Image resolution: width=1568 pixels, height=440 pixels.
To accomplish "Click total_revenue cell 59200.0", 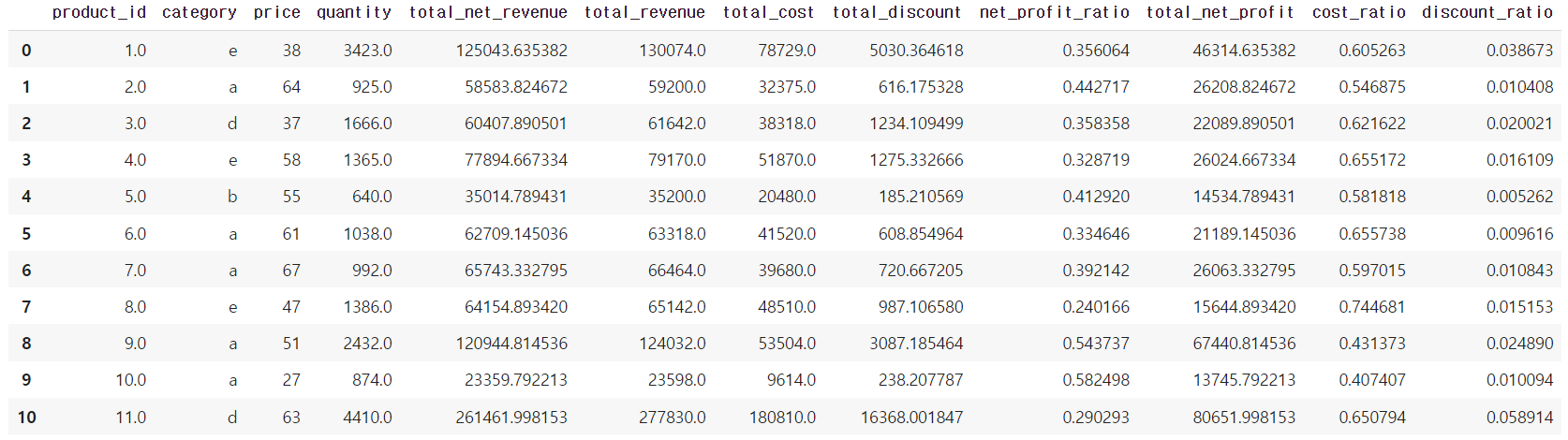I will click(677, 87).
